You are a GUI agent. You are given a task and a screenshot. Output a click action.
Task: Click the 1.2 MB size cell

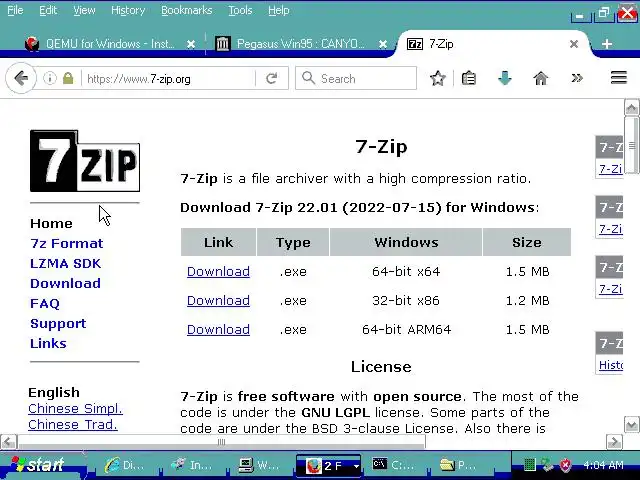pyautogui.click(x=527, y=300)
